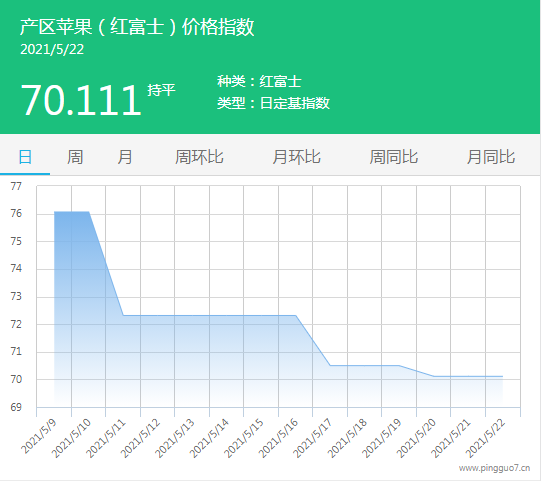
Task: Click the x-axis label 2021/5/19
Action: [x=382, y=438]
